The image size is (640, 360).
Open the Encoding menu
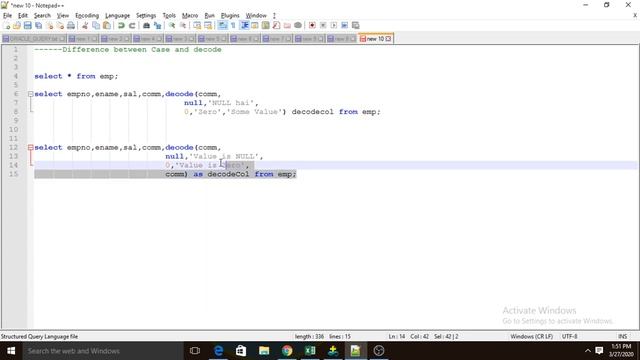(x=87, y=16)
